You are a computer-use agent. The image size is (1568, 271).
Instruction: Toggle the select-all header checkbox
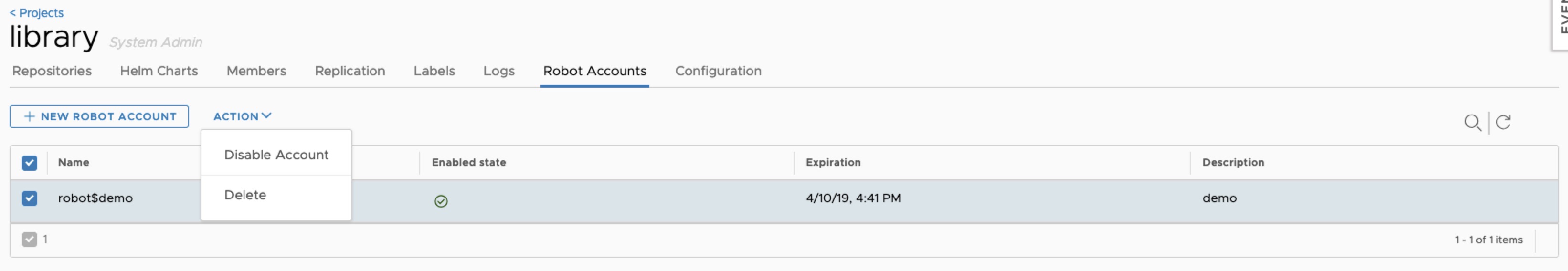(x=29, y=163)
